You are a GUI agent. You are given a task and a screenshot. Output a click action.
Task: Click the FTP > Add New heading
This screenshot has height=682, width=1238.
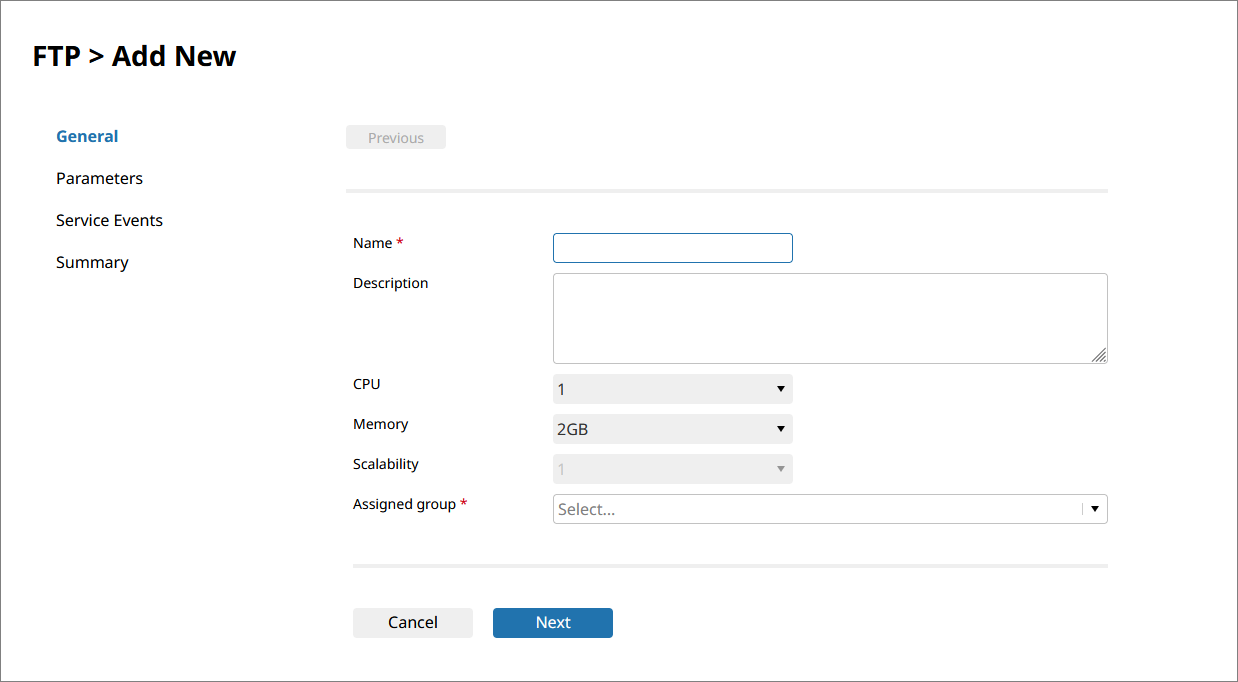pos(135,56)
